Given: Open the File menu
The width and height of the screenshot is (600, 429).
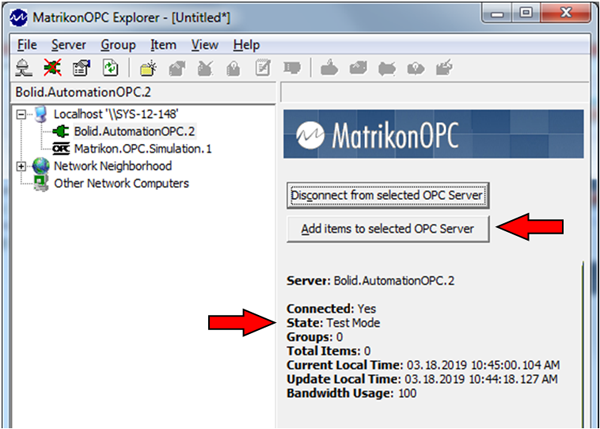Looking at the screenshot, I should (27, 45).
